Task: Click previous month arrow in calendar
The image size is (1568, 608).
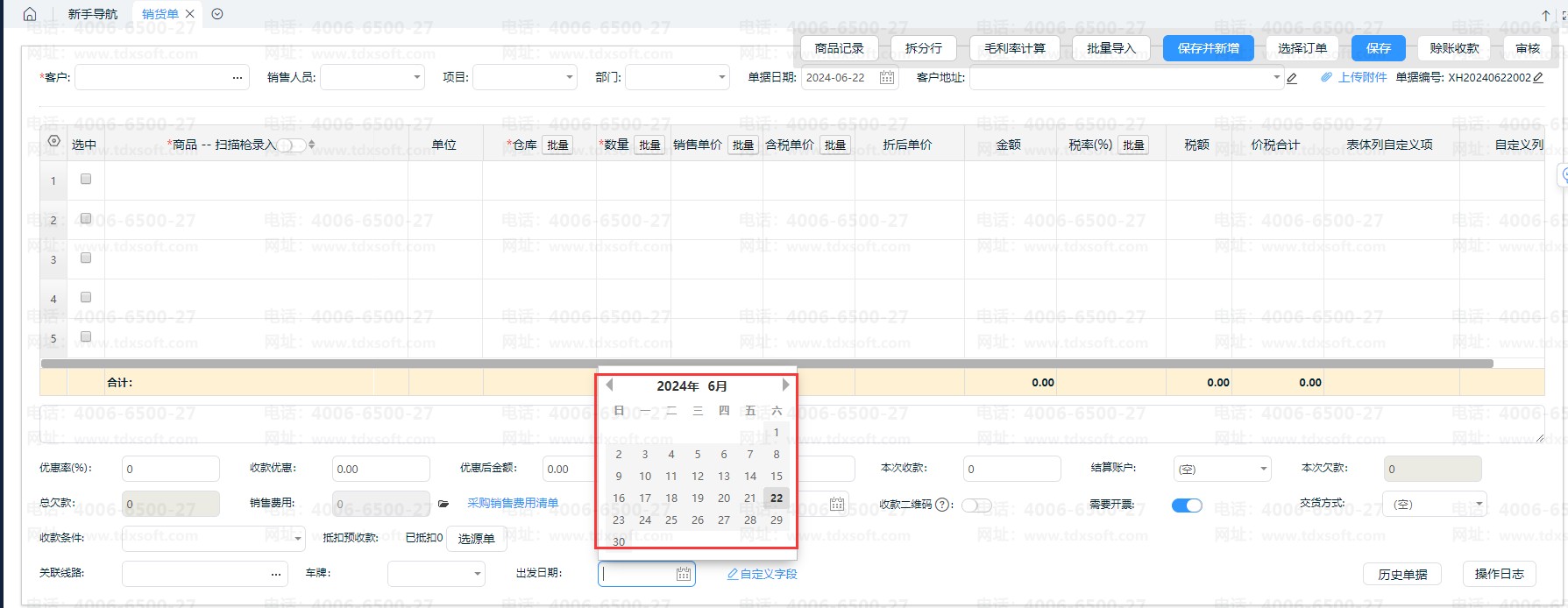Action: [x=609, y=385]
